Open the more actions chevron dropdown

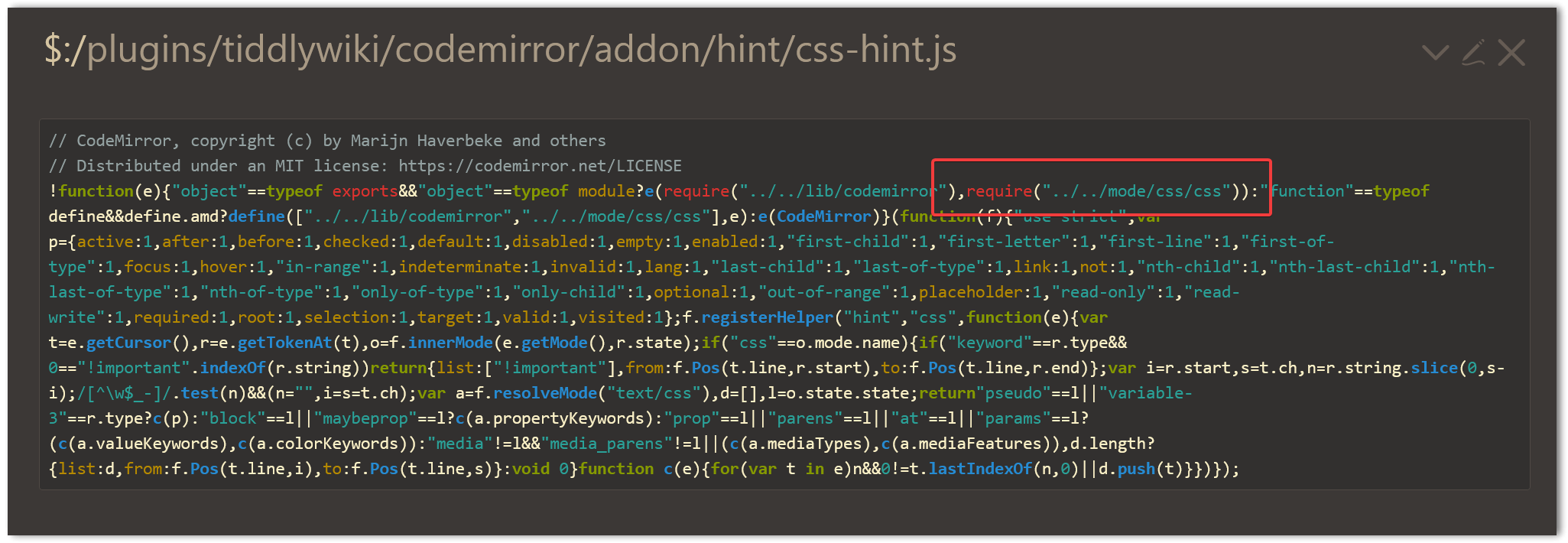coord(1435,53)
